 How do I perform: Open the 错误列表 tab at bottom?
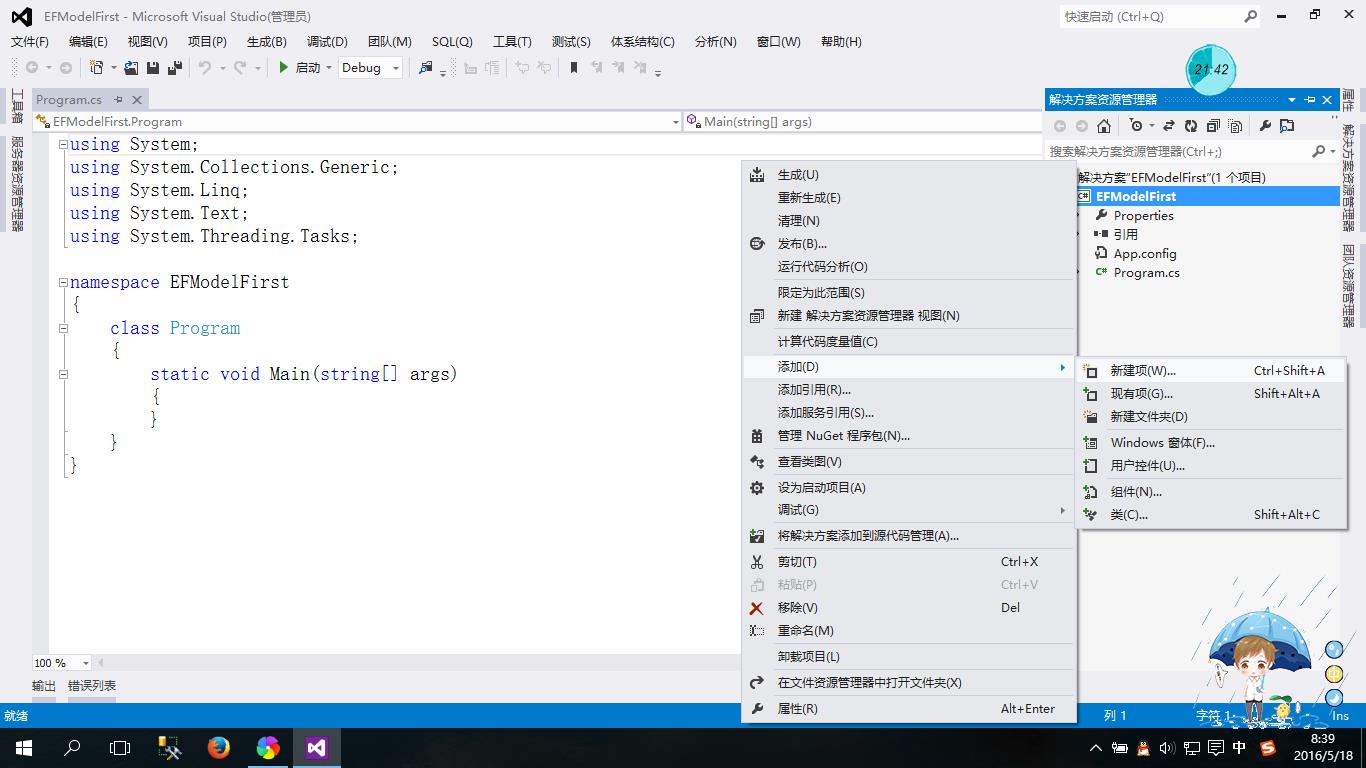(92, 686)
